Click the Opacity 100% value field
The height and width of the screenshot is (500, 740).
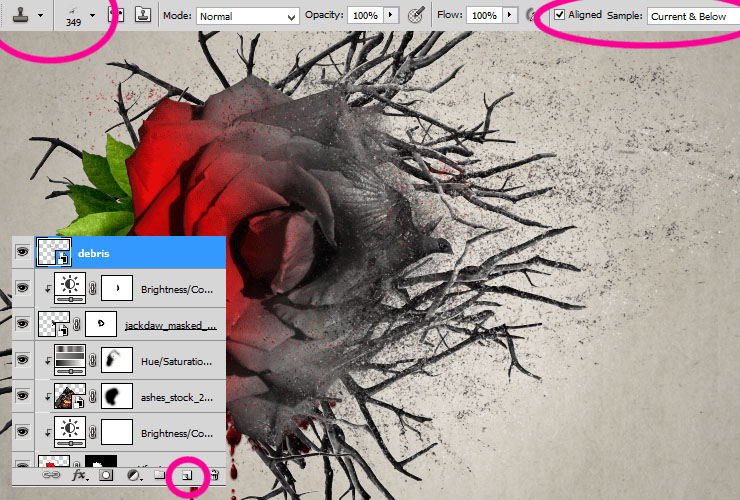click(365, 16)
